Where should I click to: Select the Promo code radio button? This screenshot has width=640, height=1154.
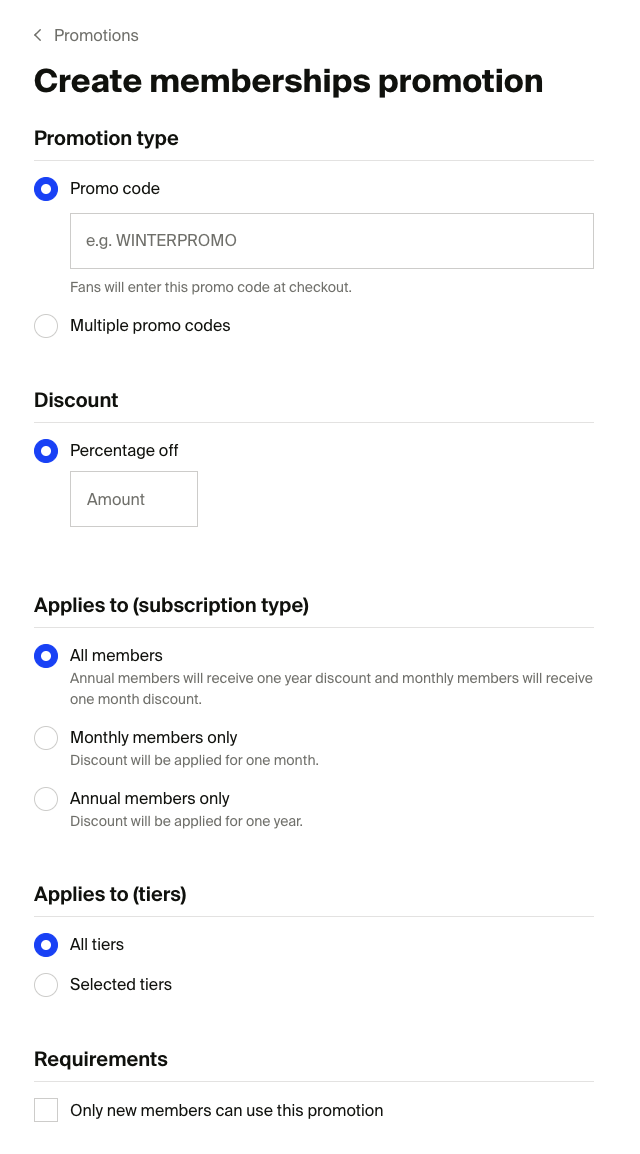click(46, 189)
